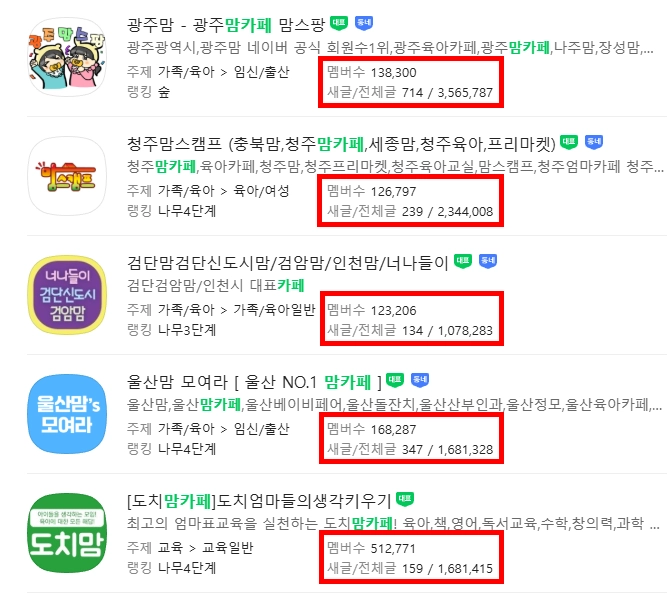Open the blue 울산맘's 모여라 thumbnail
The height and width of the screenshot is (594, 668).
point(67,414)
